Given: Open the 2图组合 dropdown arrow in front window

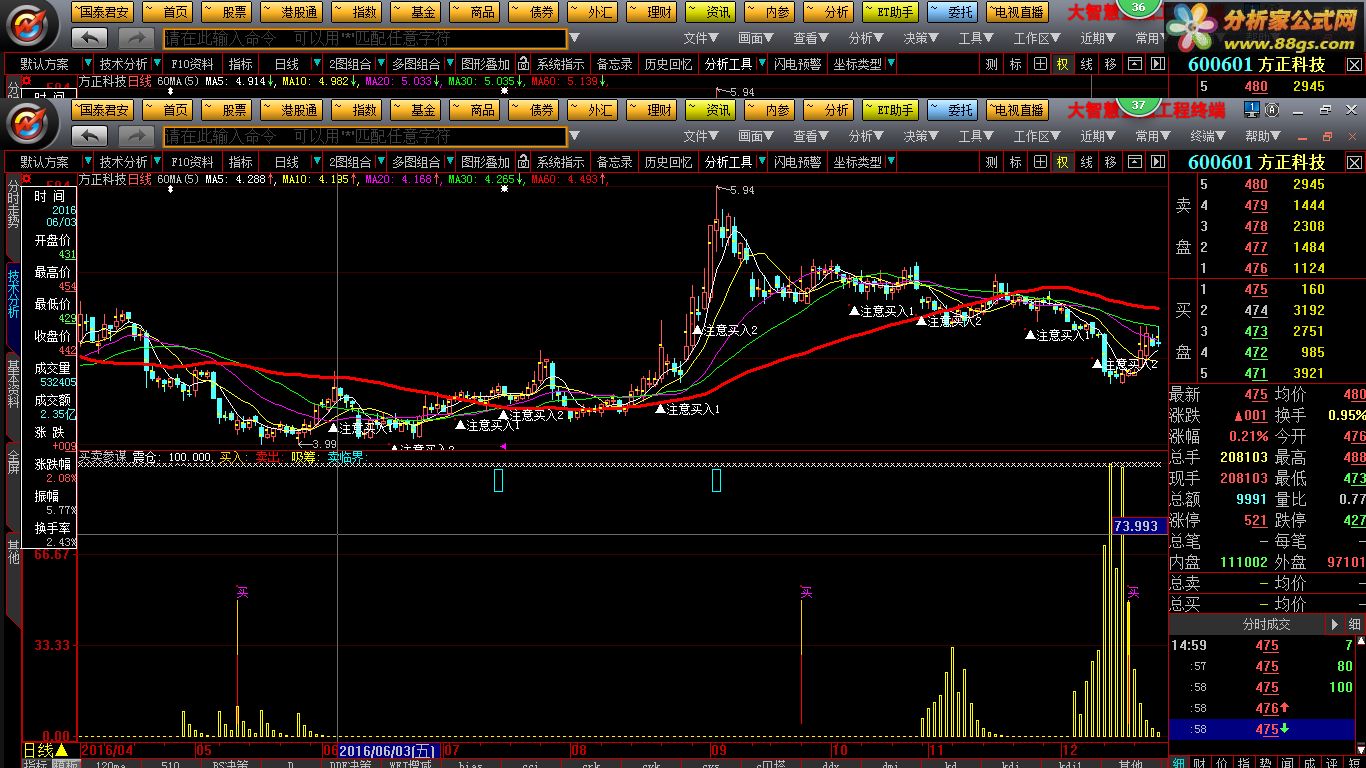Looking at the screenshot, I should point(380,161).
